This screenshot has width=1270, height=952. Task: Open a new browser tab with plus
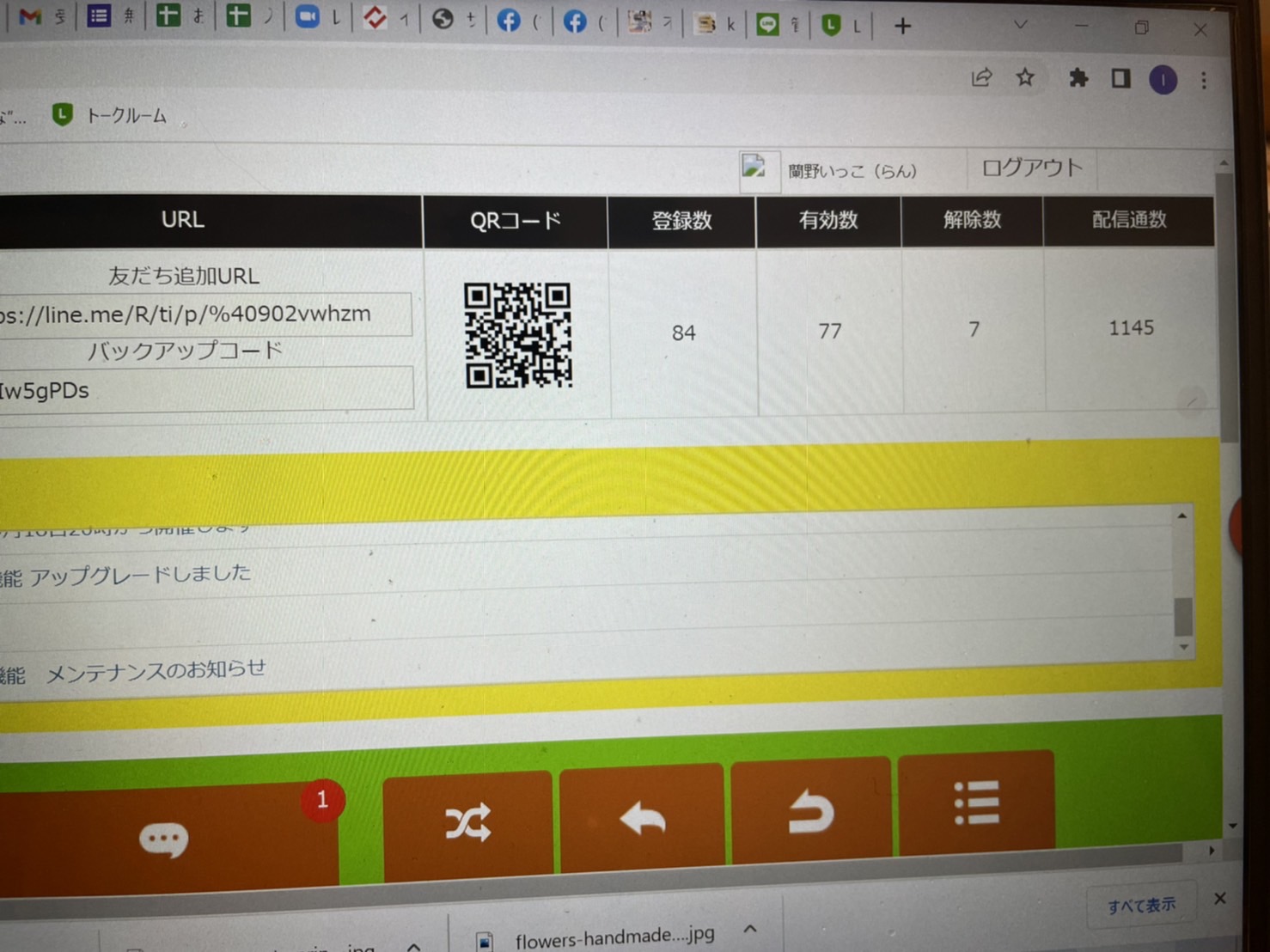pyautogui.click(x=902, y=27)
